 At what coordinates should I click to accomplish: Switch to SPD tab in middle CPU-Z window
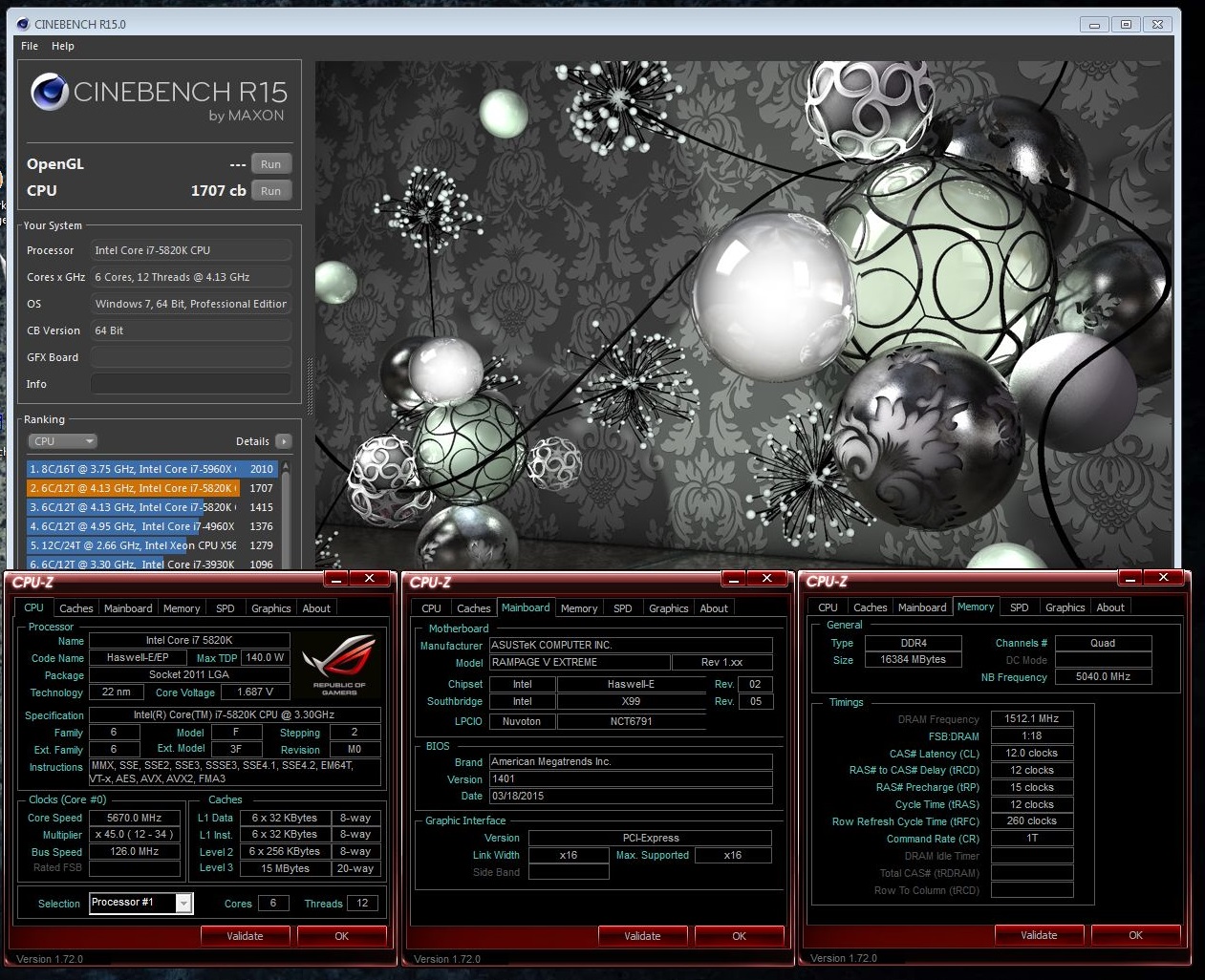tap(623, 608)
